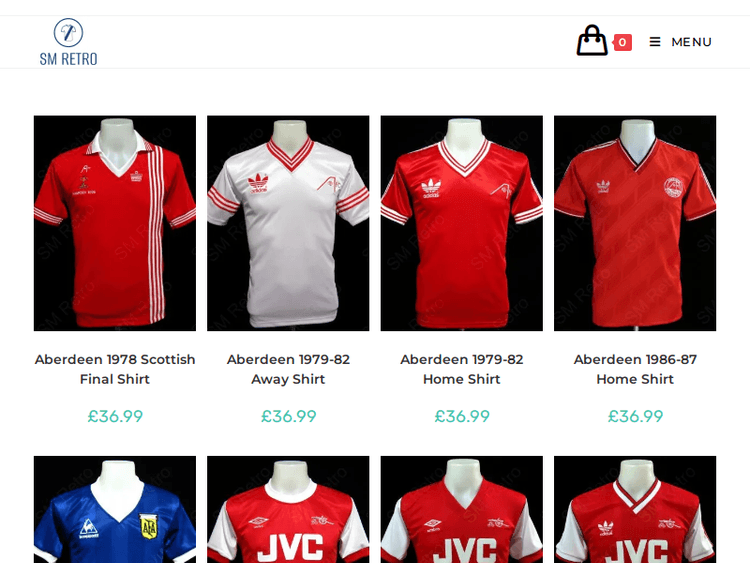Open Aberdeen 1986-87 Home Shirt image

tap(635, 223)
